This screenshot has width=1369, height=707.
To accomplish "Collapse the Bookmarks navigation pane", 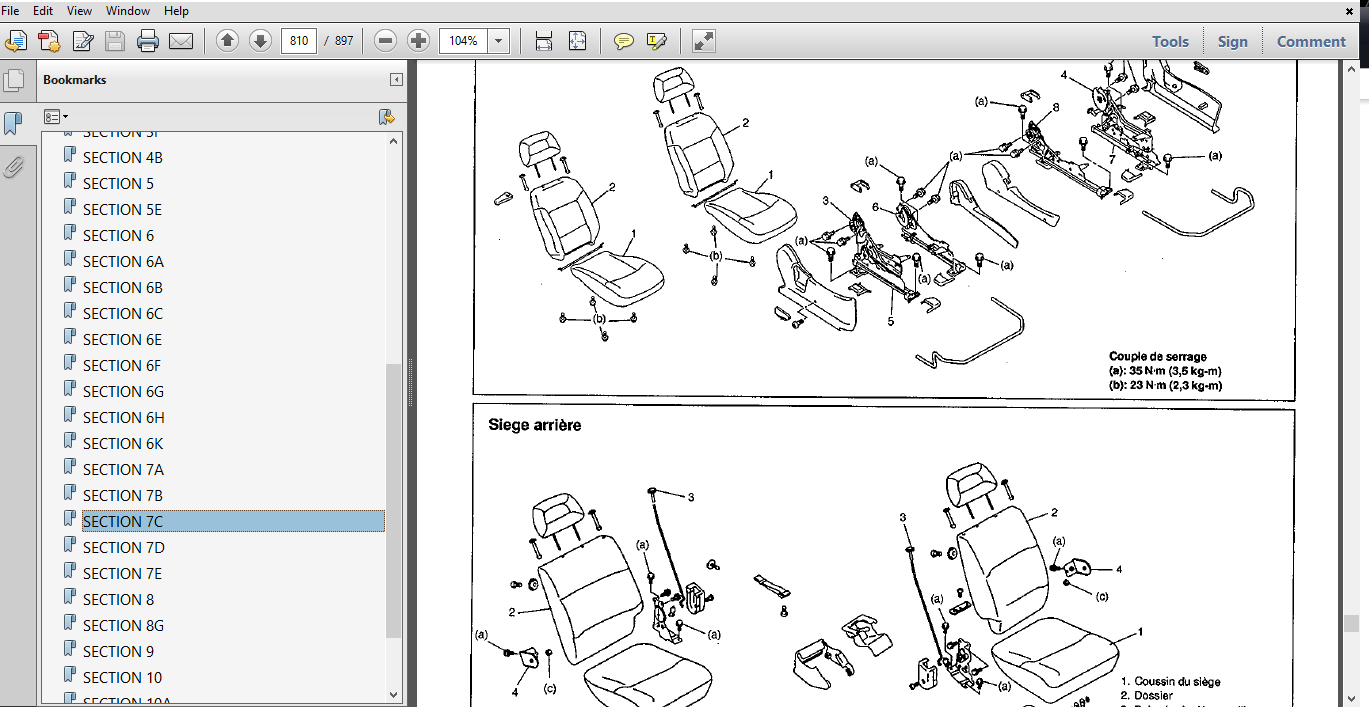I will click(396, 79).
